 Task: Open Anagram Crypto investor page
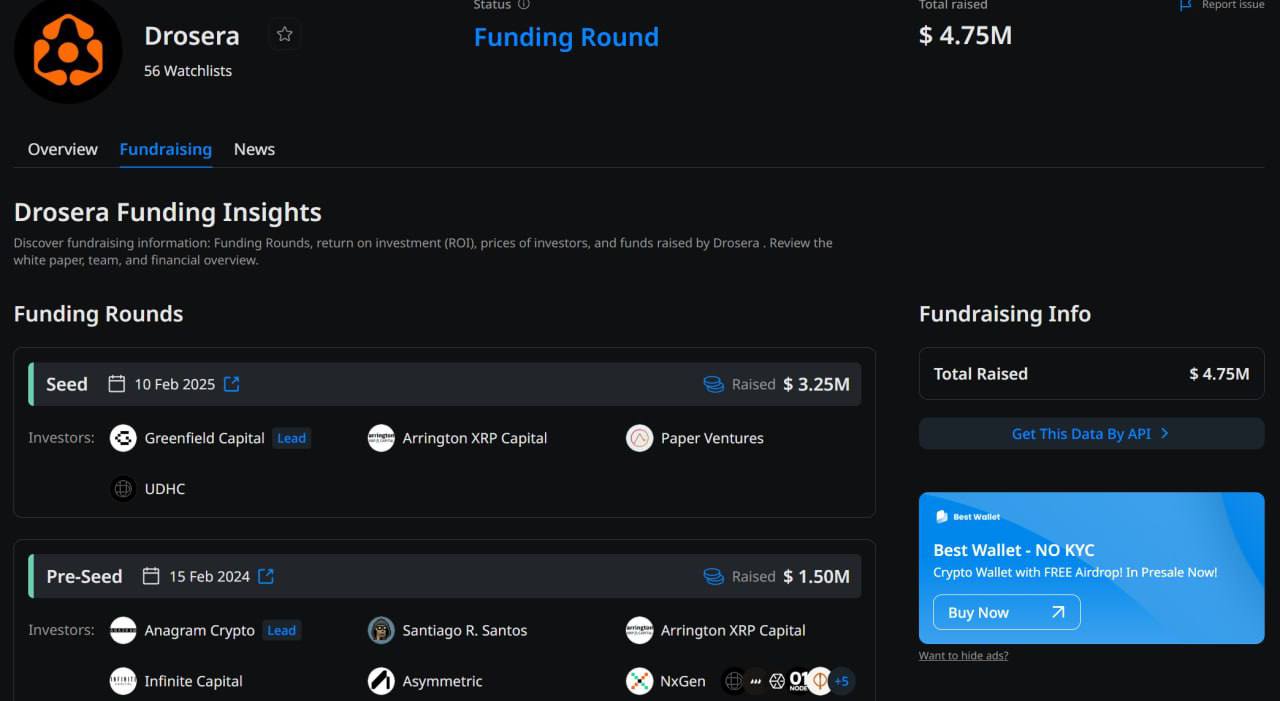199,630
